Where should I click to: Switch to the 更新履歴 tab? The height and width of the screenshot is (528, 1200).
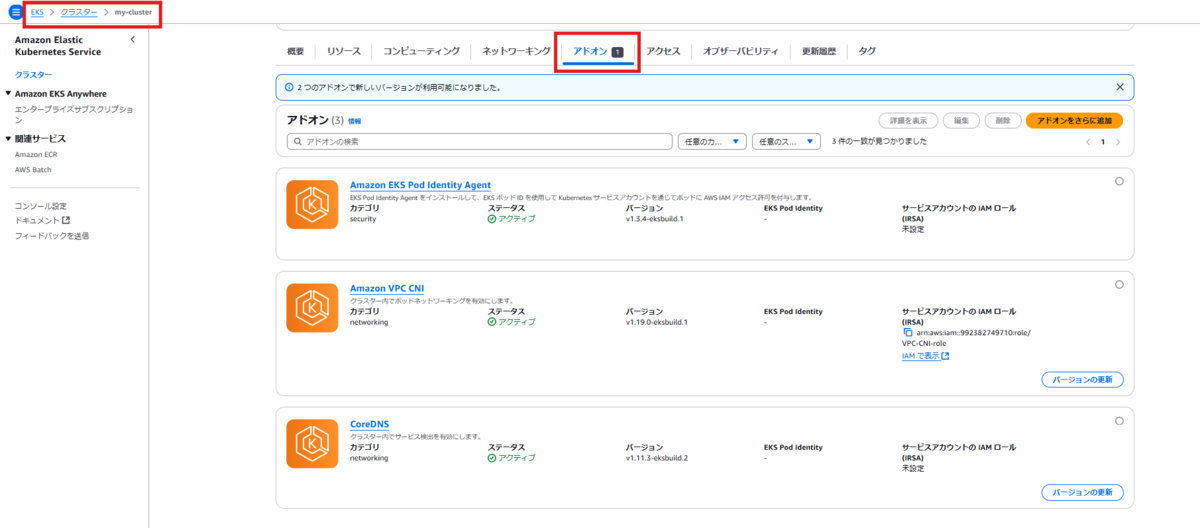click(818, 50)
